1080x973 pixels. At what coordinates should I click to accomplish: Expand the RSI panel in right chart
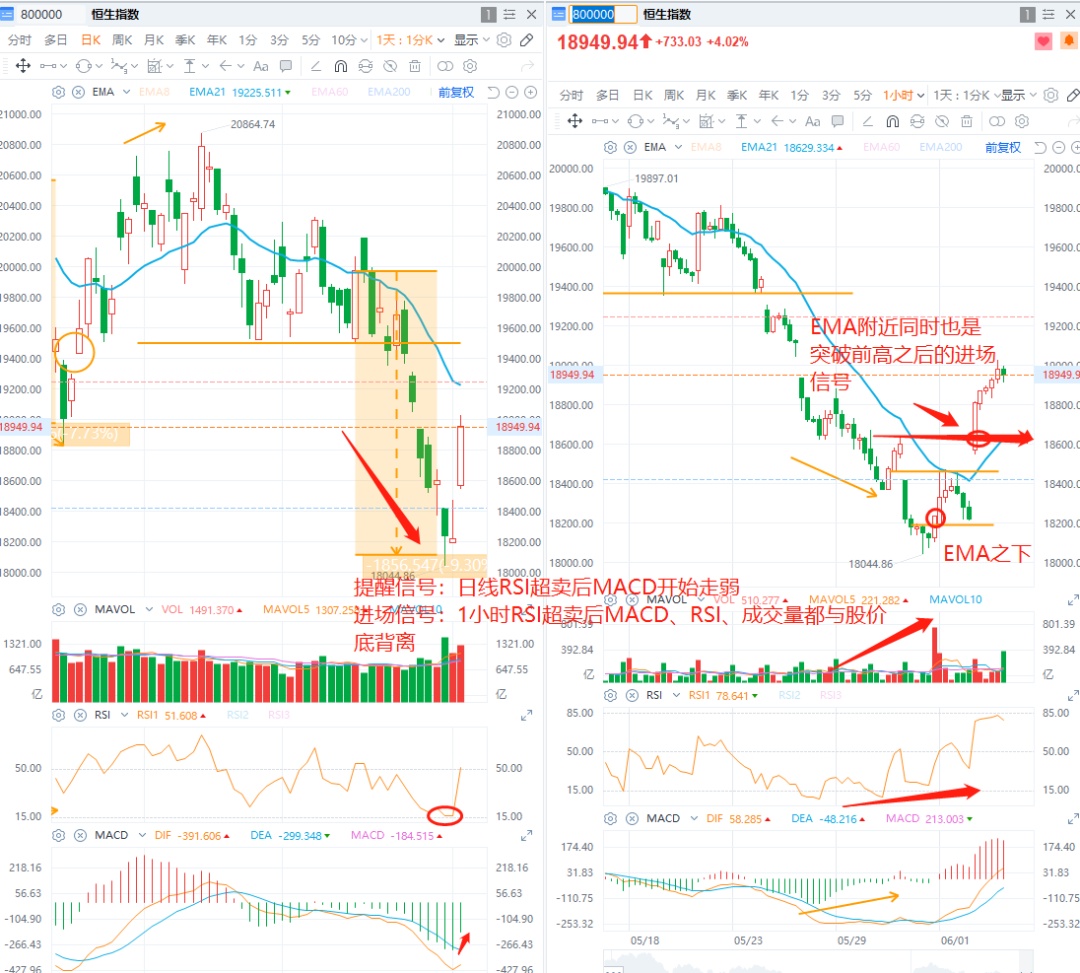(x=1073, y=696)
